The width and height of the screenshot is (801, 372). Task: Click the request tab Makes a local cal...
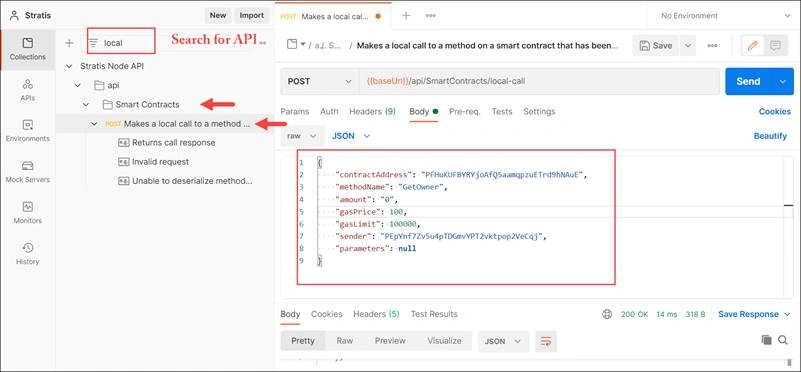335,16
